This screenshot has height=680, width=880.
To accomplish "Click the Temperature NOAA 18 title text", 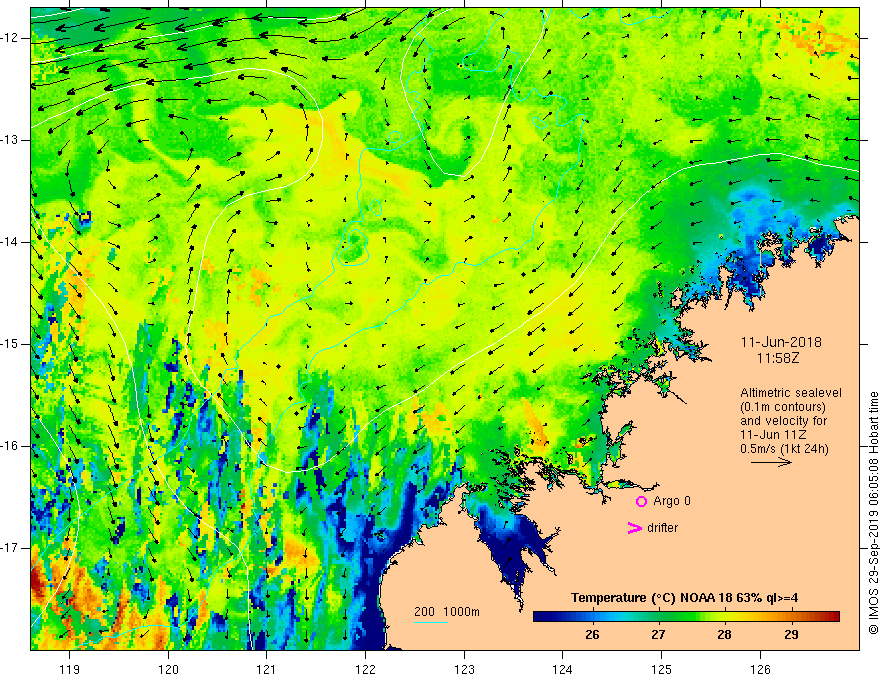I will 684,598.
